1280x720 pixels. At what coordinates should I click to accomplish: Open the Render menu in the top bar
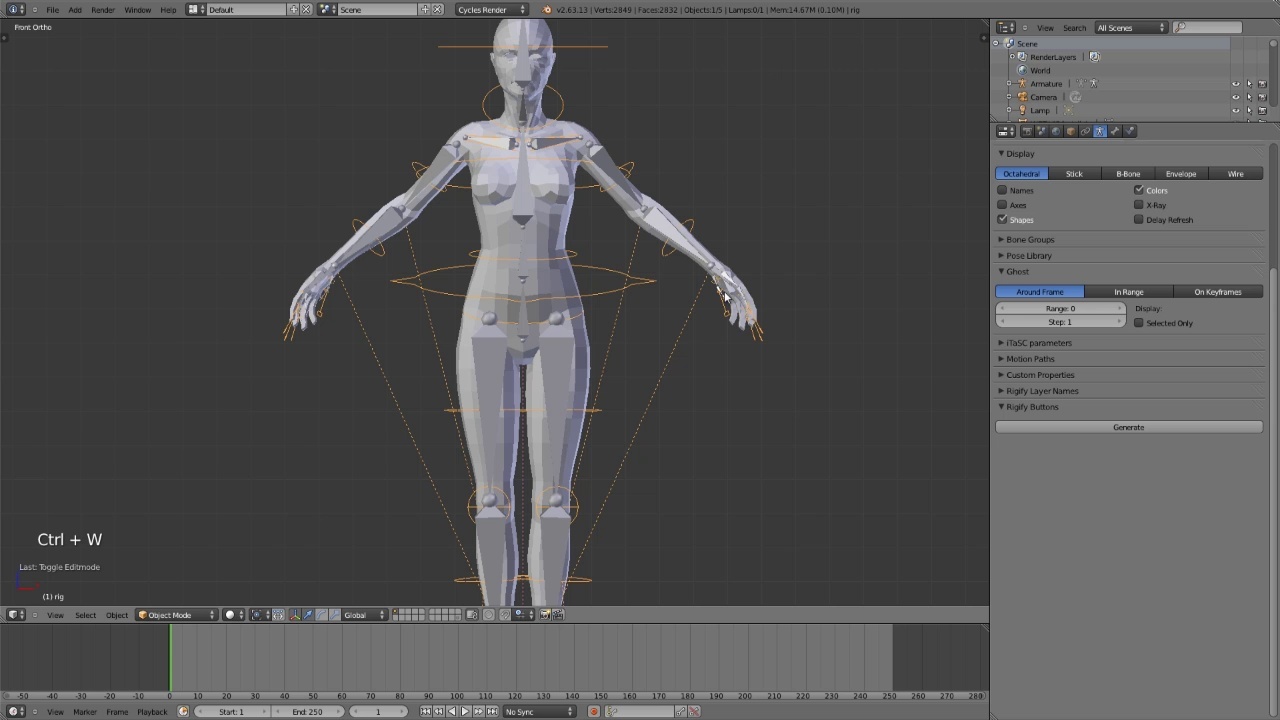(103, 9)
